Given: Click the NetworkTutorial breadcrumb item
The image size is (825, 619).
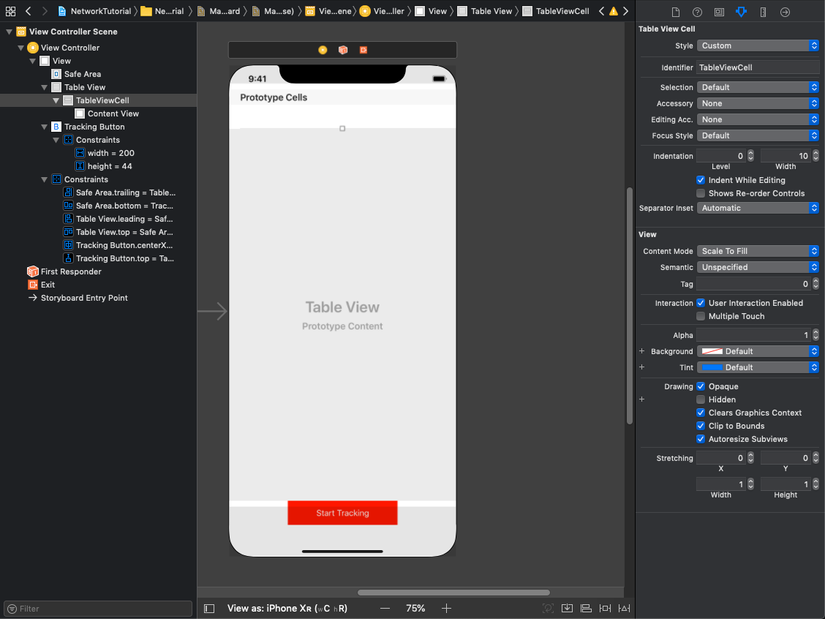Looking at the screenshot, I should pyautogui.click(x=95, y=11).
